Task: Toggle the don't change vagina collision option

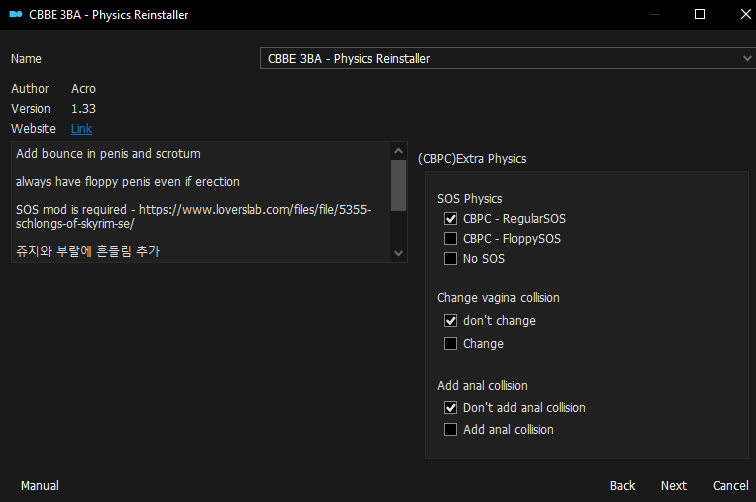Action: pos(450,321)
